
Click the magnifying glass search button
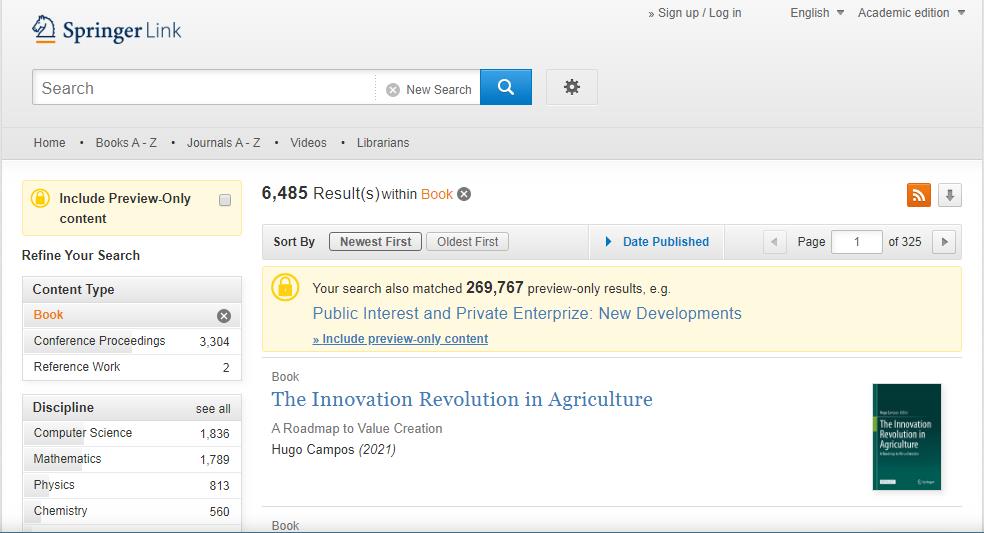[x=506, y=88]
